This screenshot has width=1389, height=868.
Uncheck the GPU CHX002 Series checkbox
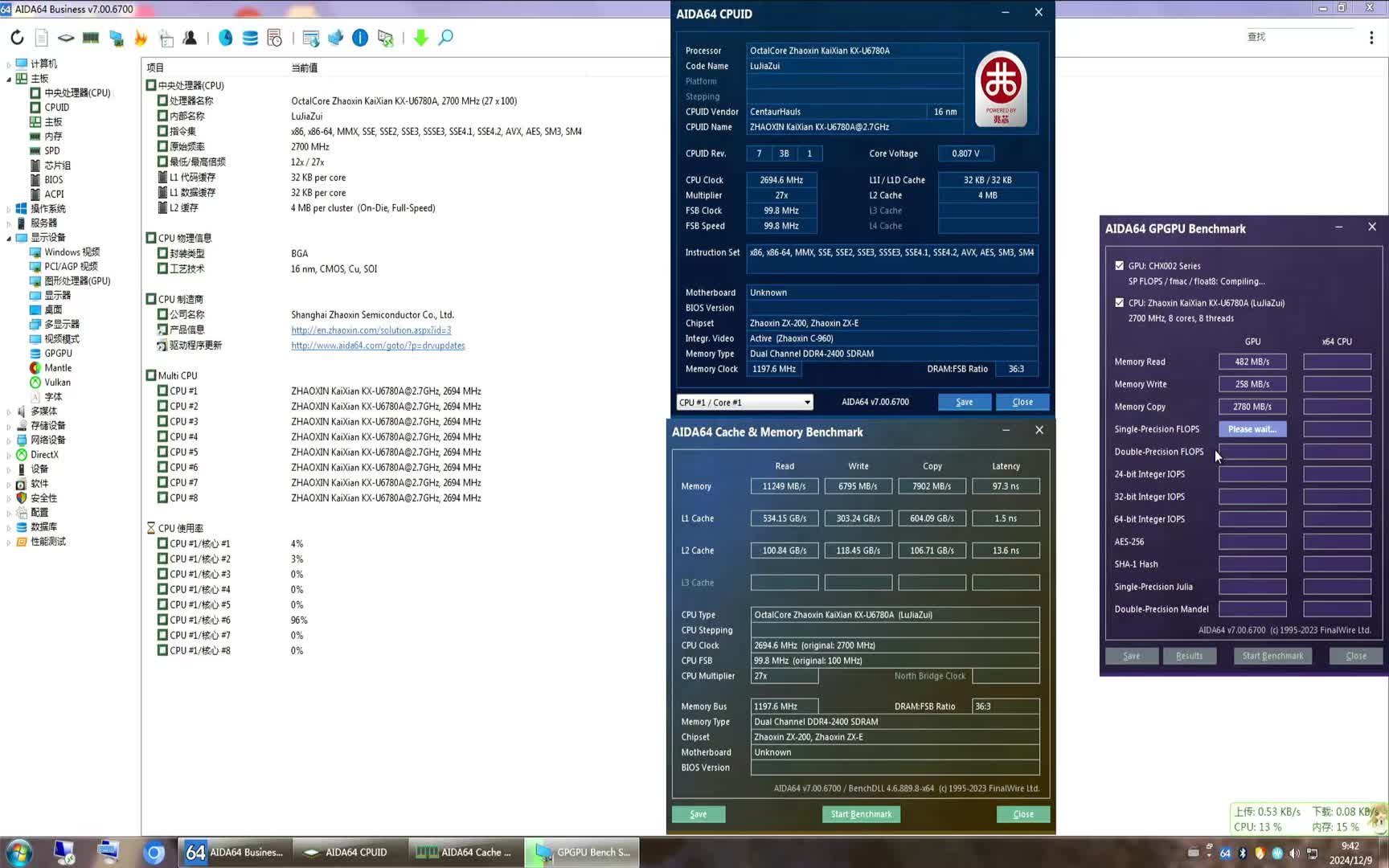pyautogui.click(x=1119, y=265)
